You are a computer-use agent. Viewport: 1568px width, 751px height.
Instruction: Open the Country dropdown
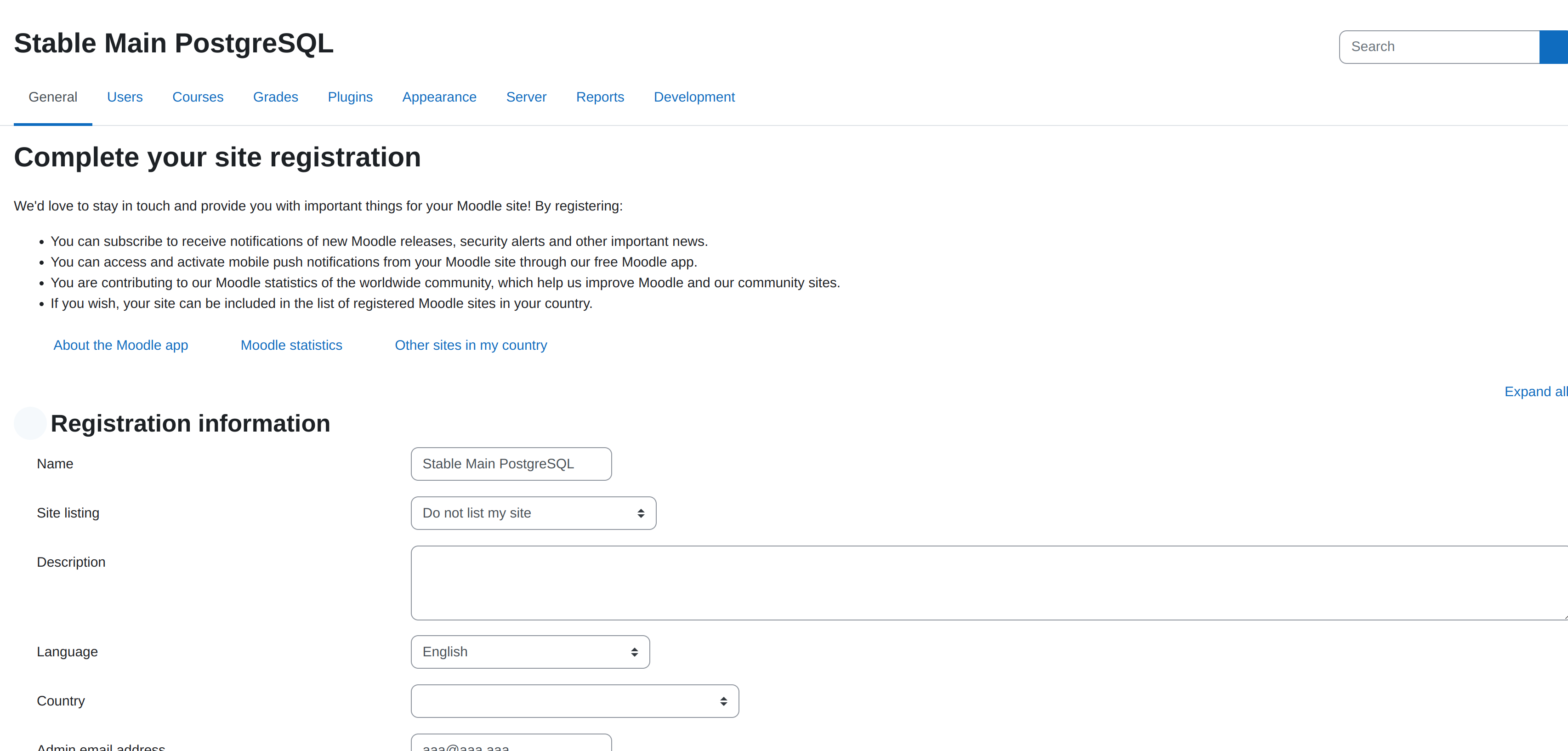pos(574,701)
